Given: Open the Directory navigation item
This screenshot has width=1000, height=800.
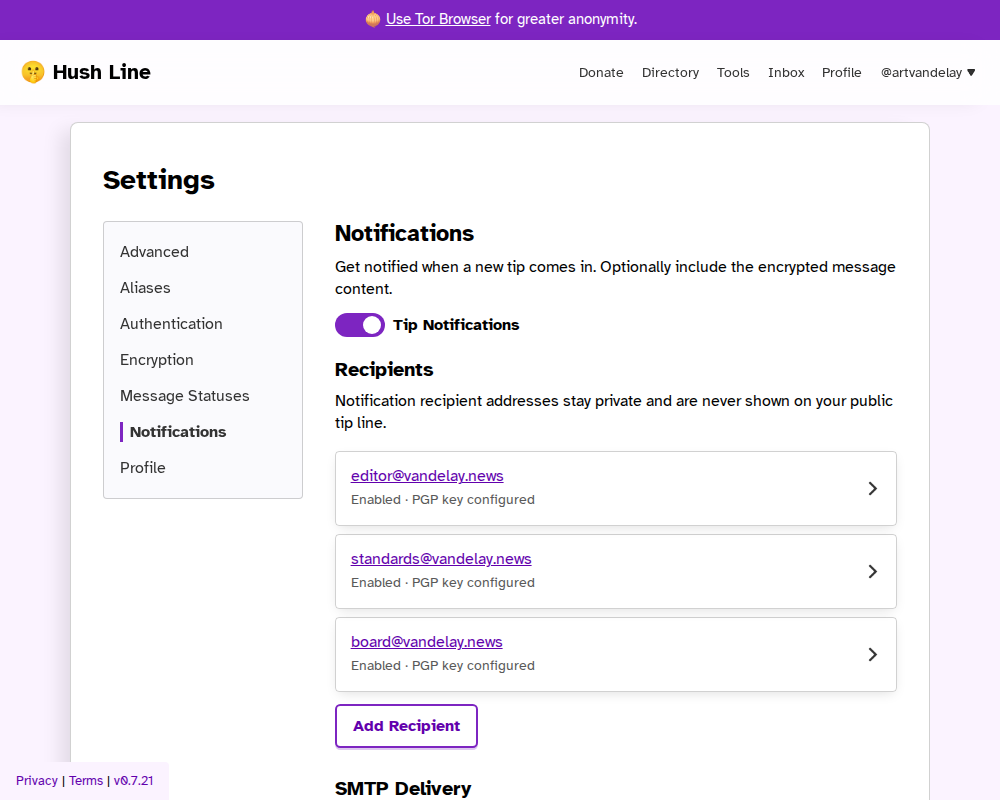Looking at the screenshot, I should coord(670,73).
